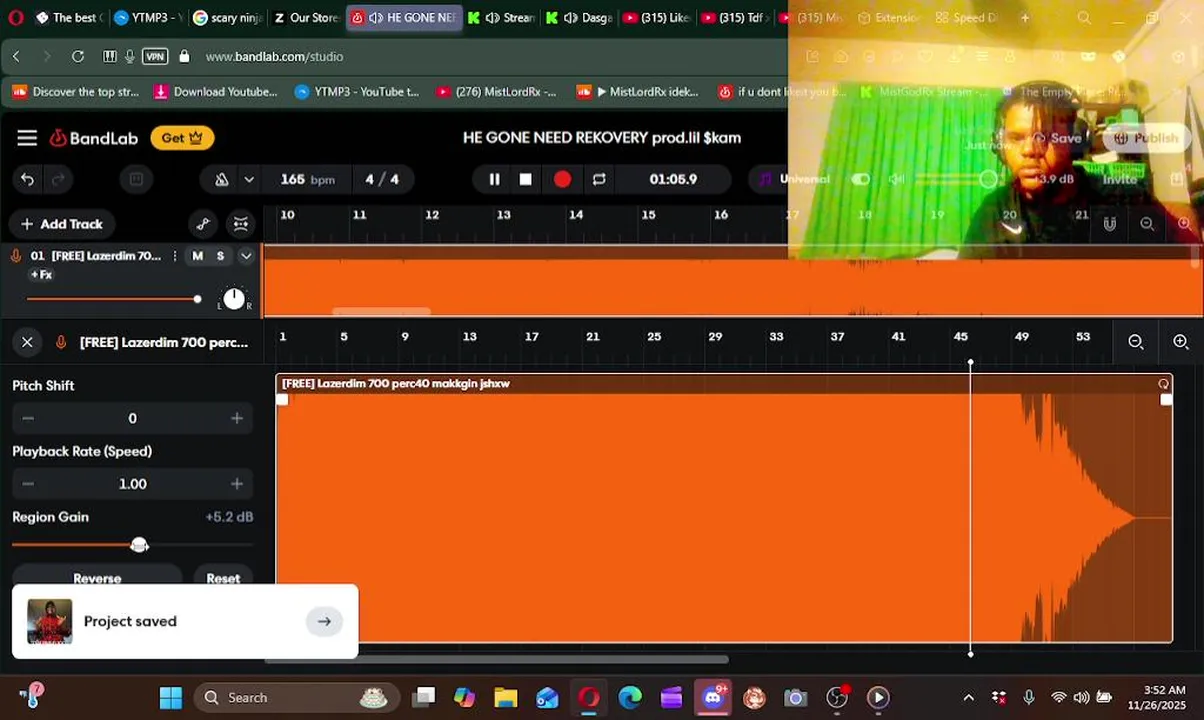1204x720 pixels.
Task: Open the BandLab hamburger menu
Action: pyautogui.click(x=27, y=138)
